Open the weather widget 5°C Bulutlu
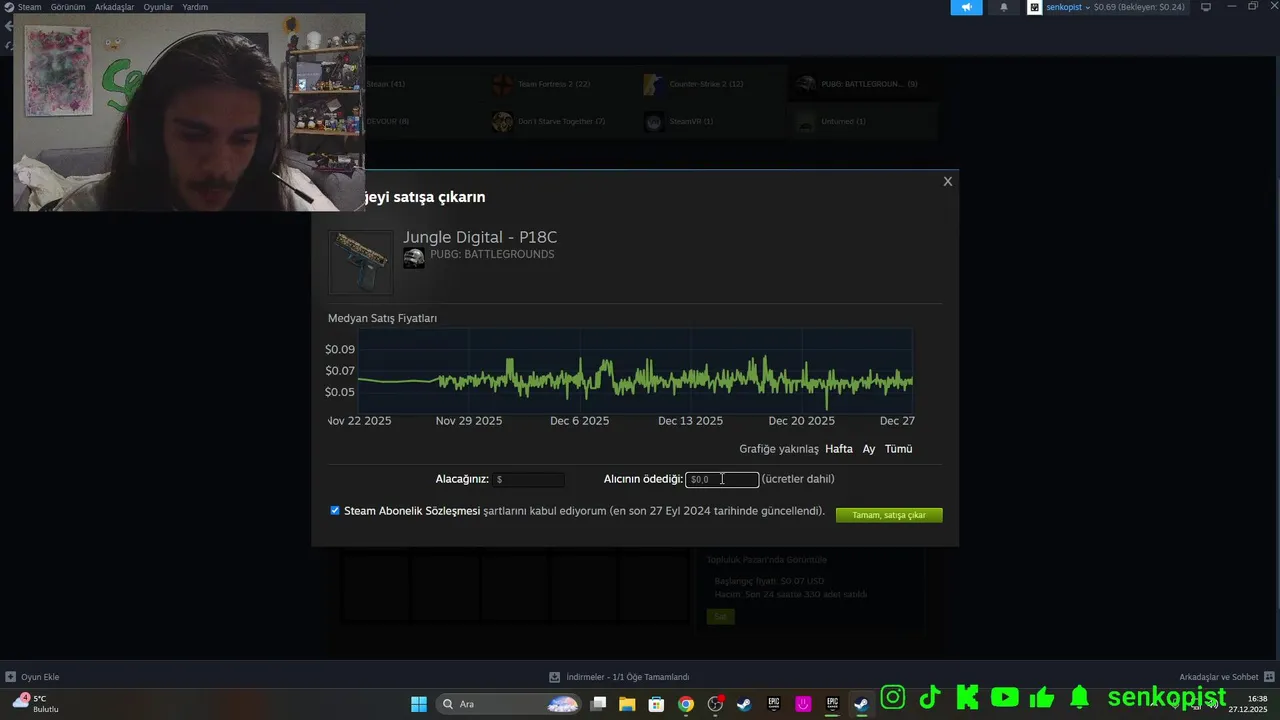This screenshot has width=1280, height=720. [36, 704]
